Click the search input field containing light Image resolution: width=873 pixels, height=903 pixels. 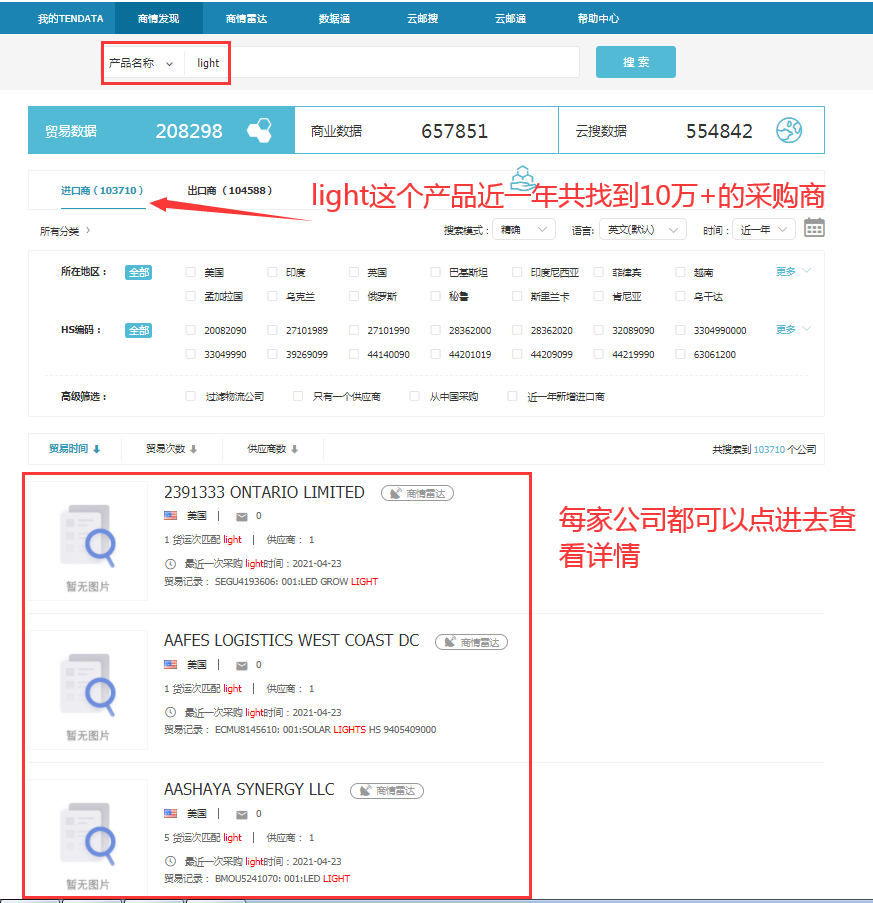click(380, 63)
